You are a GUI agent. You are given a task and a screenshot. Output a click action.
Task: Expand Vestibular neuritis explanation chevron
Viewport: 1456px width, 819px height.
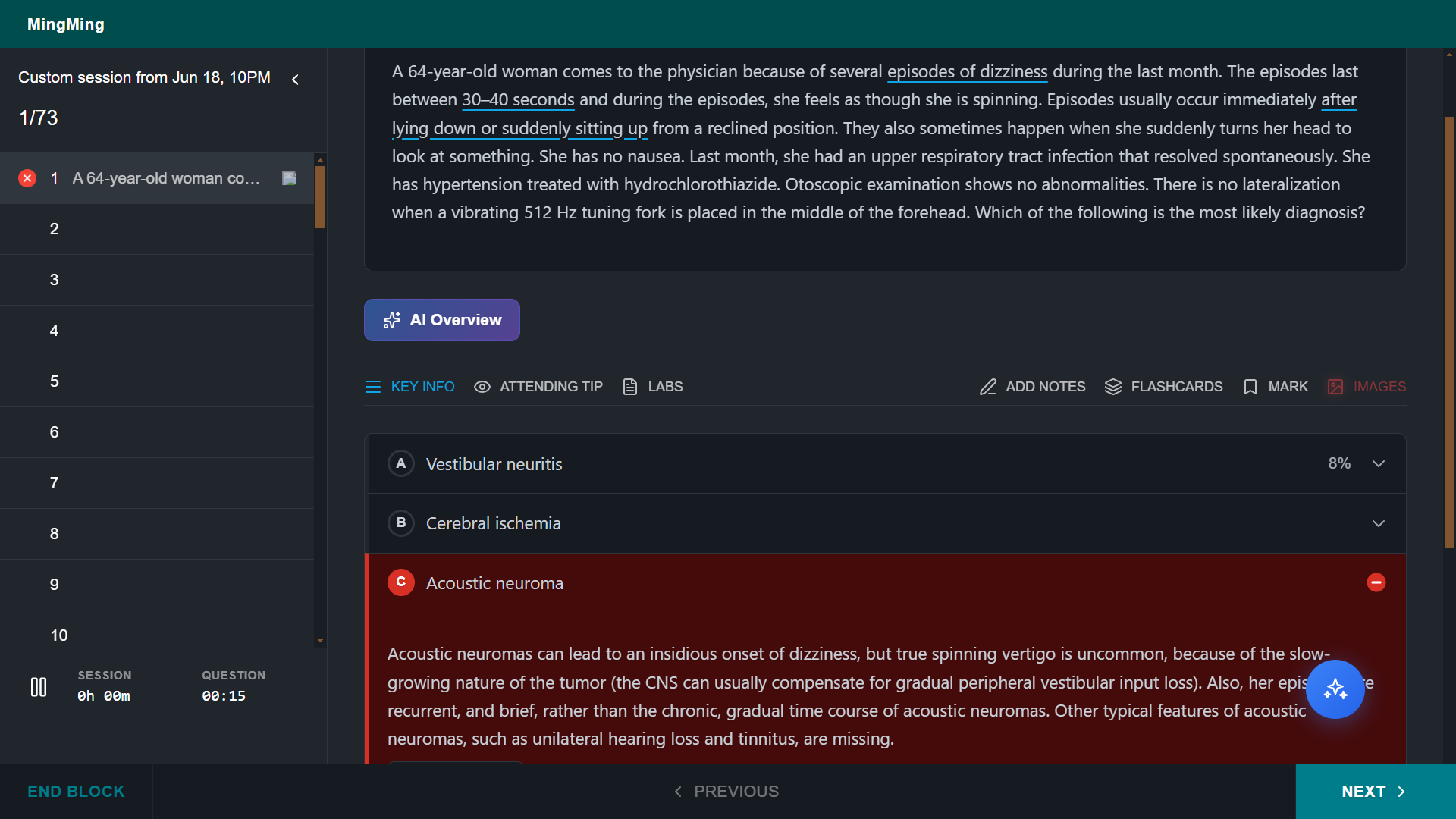coord(1379,463)
